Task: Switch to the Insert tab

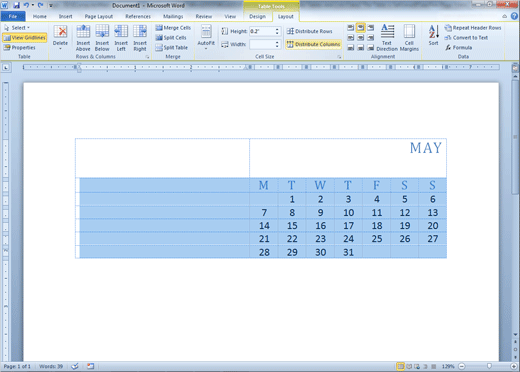Action: click(65, 16)
